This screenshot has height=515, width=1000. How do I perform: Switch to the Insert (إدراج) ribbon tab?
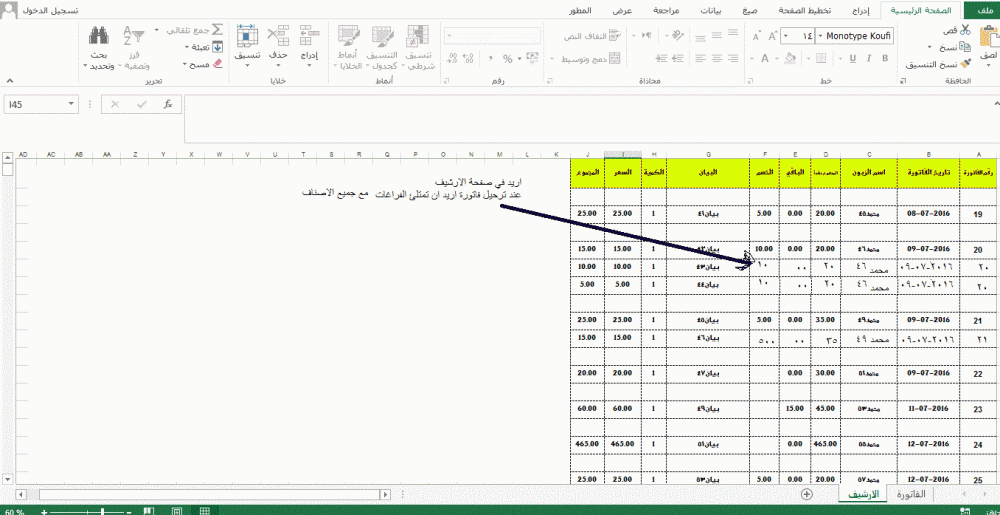click(x=861, y=11)
